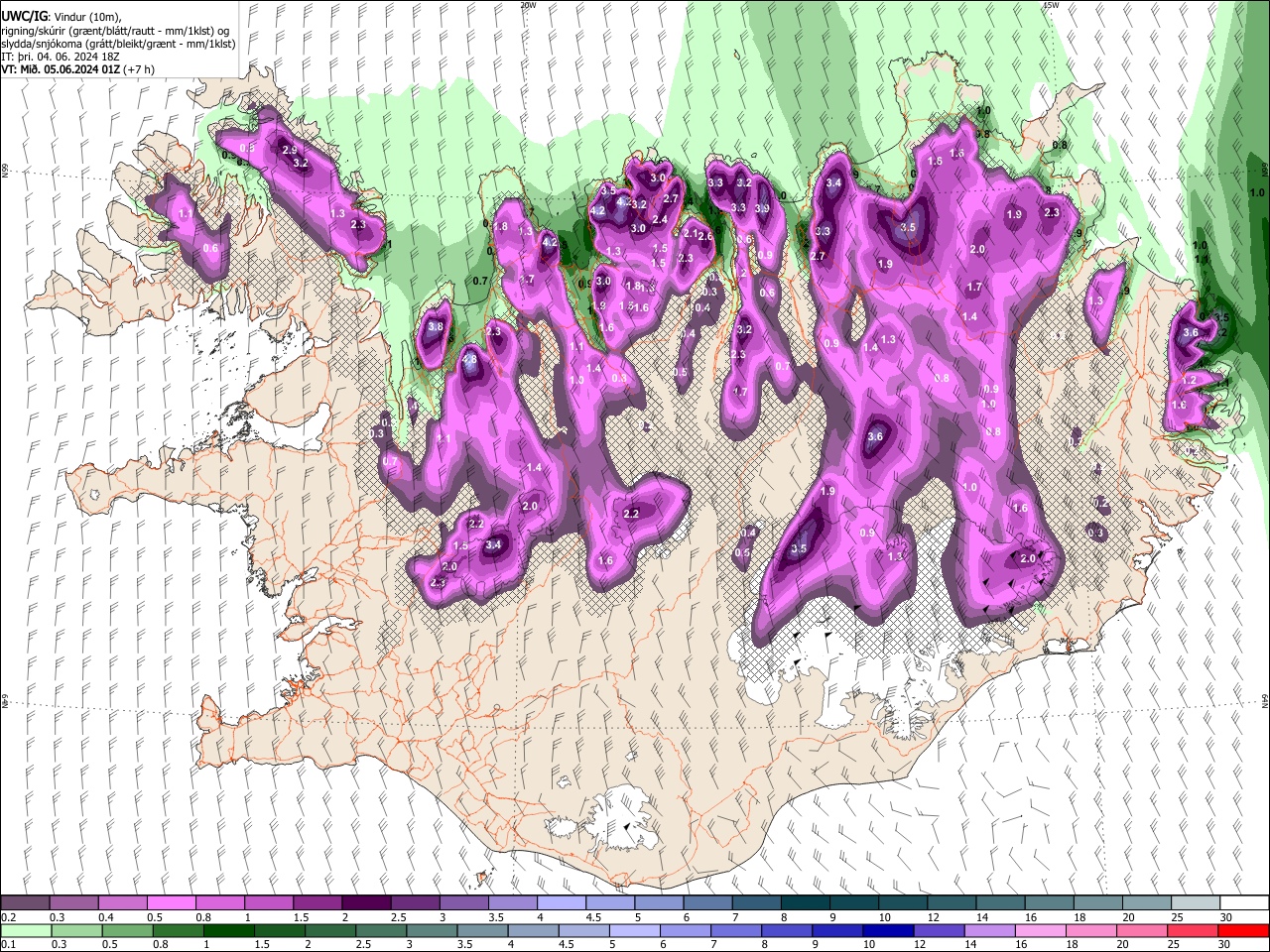Screen dimensions: 1270x952
Task: Click the bright red 30 swatch in rain legend
Action: (x=1242, y=931)
